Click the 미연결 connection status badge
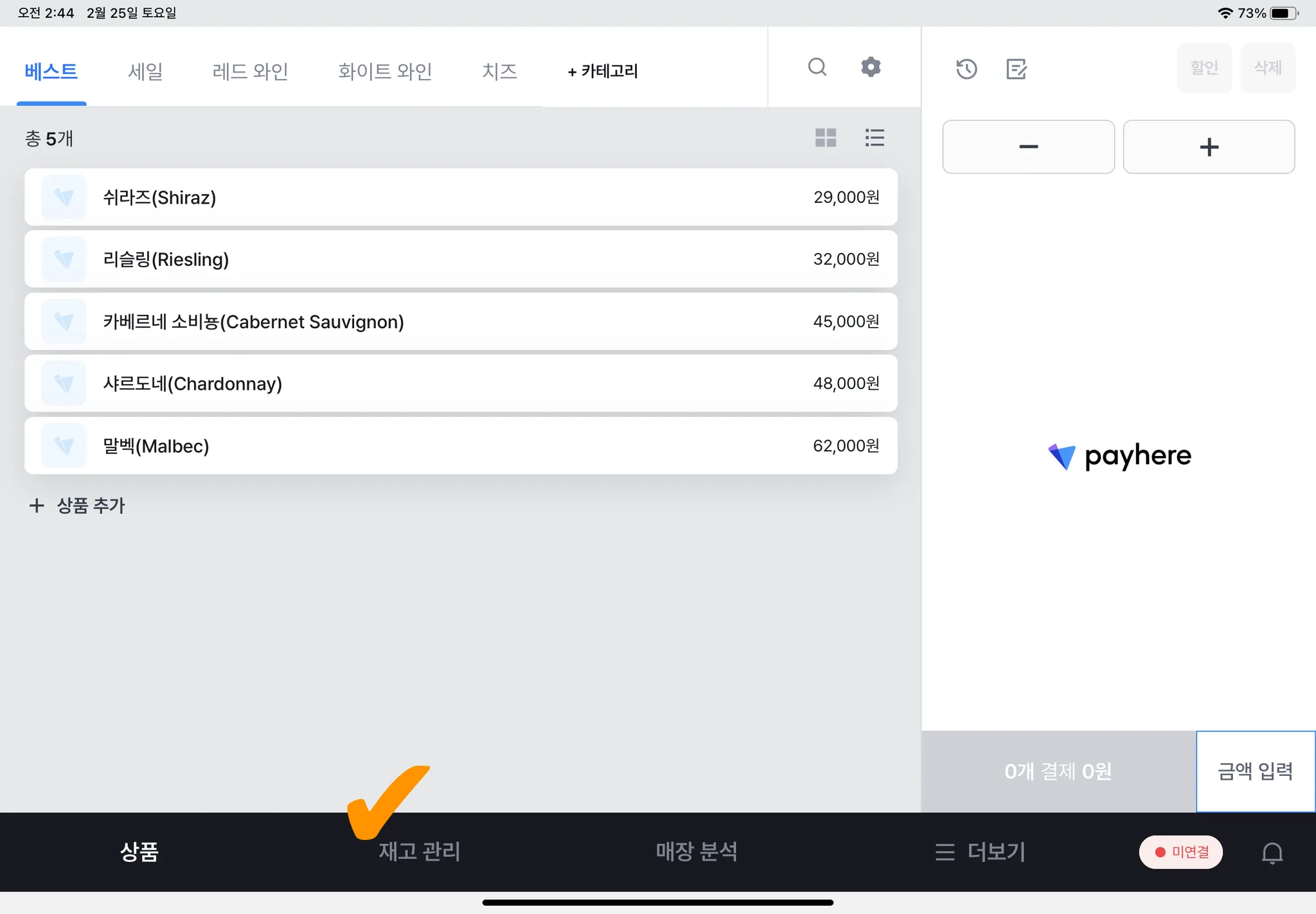The height and width of the screenshot is (914, 1316). [1181, 852]
